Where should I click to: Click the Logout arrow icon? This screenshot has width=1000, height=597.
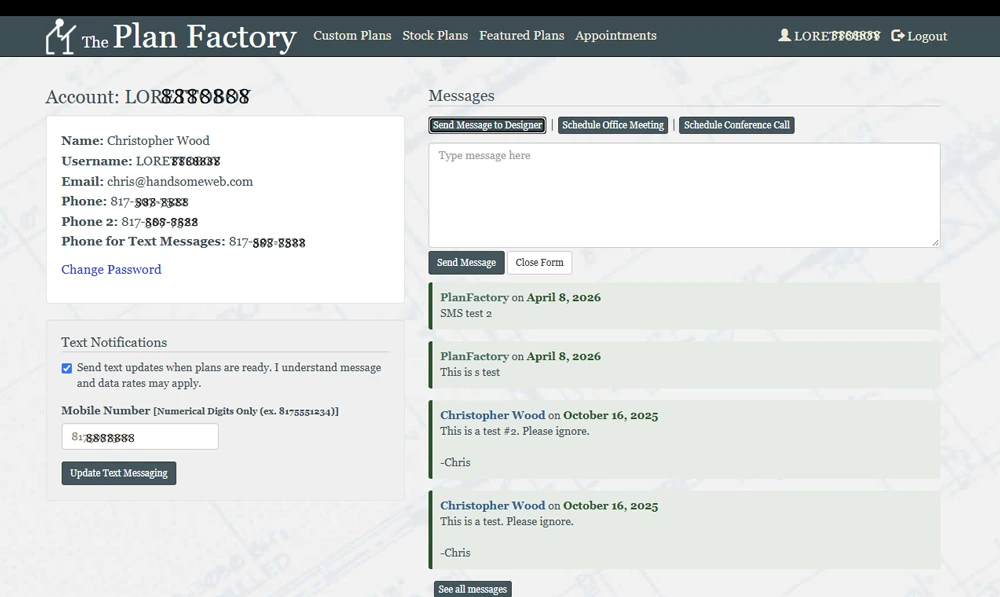click(897, 36)
